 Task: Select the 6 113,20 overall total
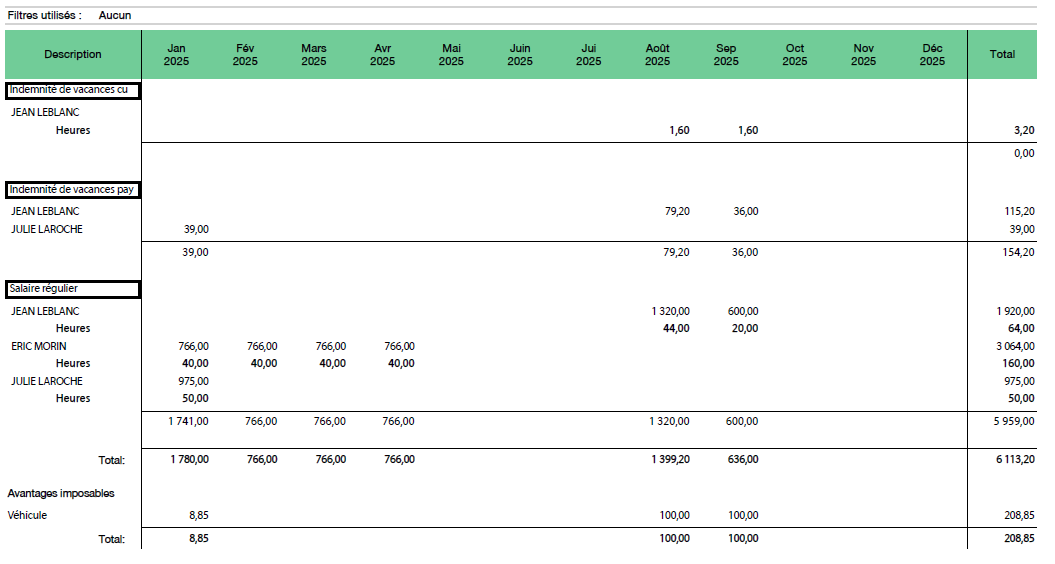click(x=1015, y=460)
